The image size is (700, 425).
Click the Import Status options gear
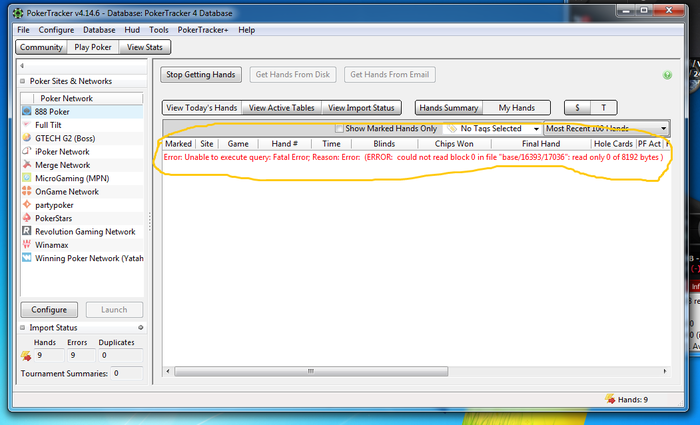(141, 327)
